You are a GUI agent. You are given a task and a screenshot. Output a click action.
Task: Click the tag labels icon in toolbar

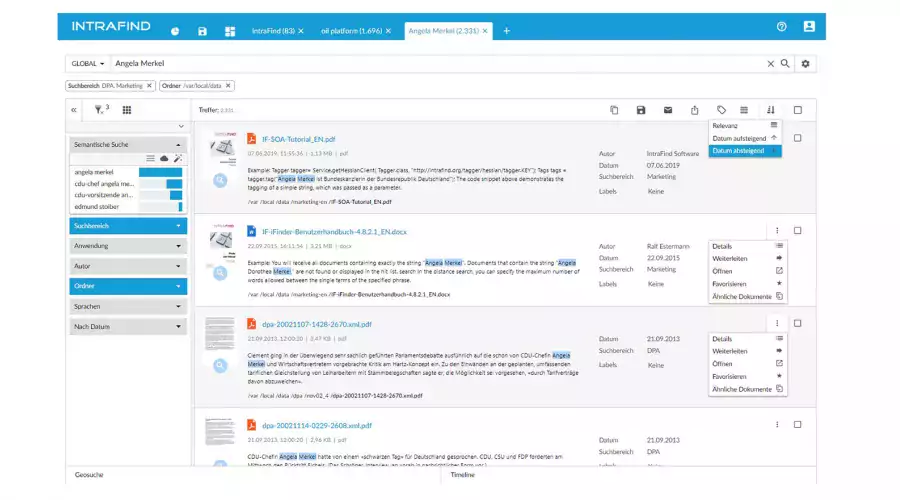pos(722,110)
